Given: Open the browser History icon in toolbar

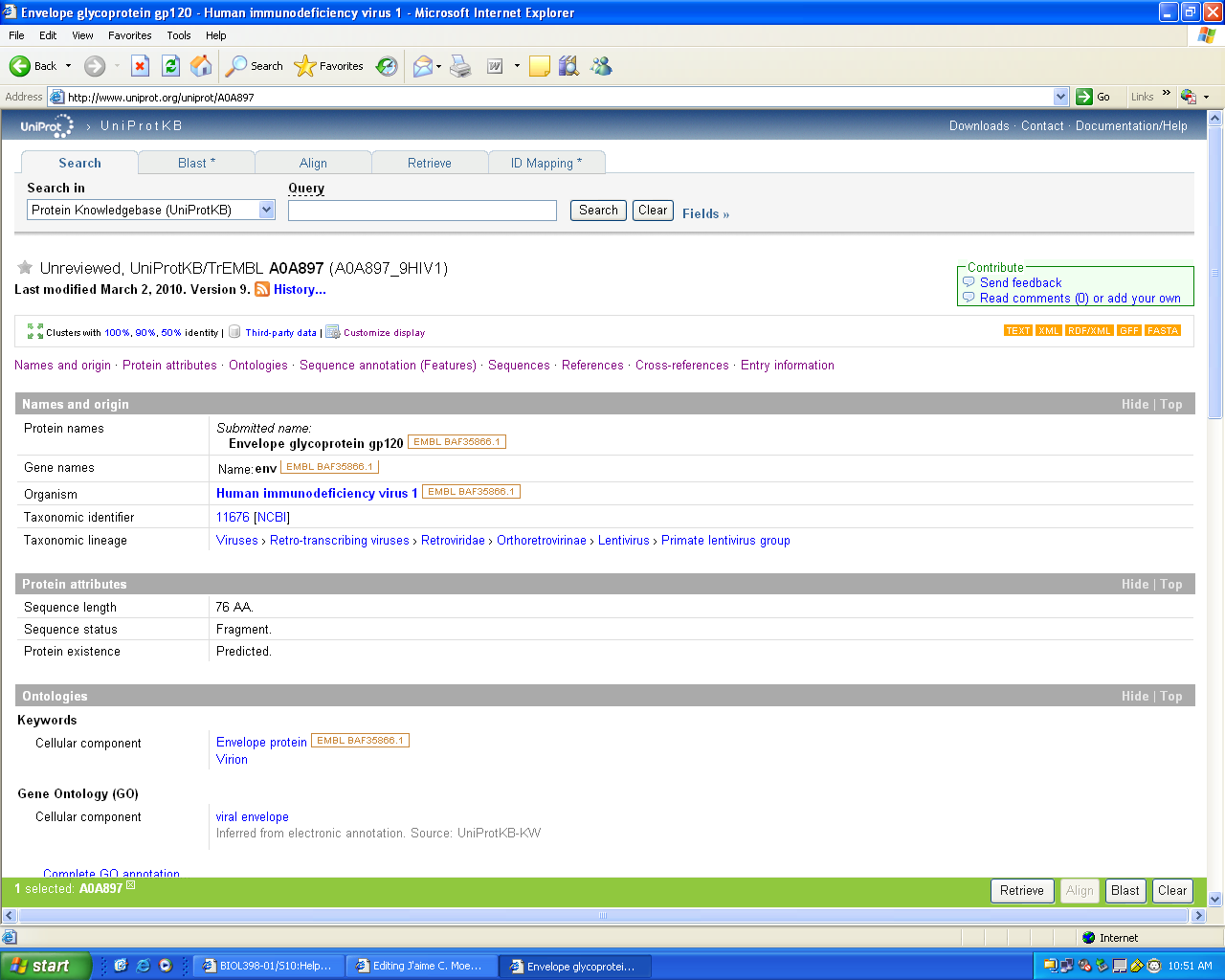Looking at the screenshot, I should click(x=387, y=66).
